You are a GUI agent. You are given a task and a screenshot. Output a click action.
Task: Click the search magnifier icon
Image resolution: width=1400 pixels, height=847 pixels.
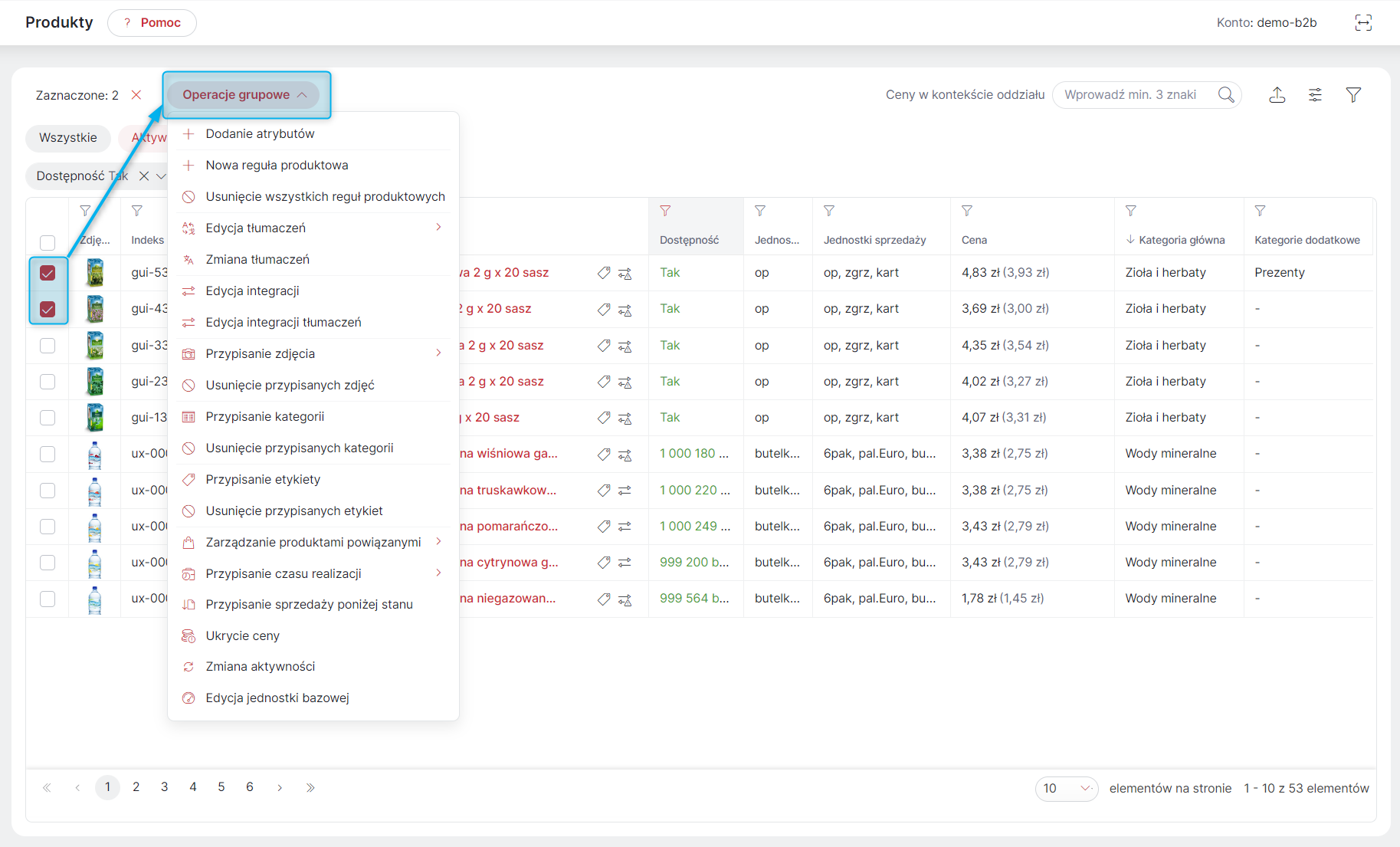[1226, 94]
